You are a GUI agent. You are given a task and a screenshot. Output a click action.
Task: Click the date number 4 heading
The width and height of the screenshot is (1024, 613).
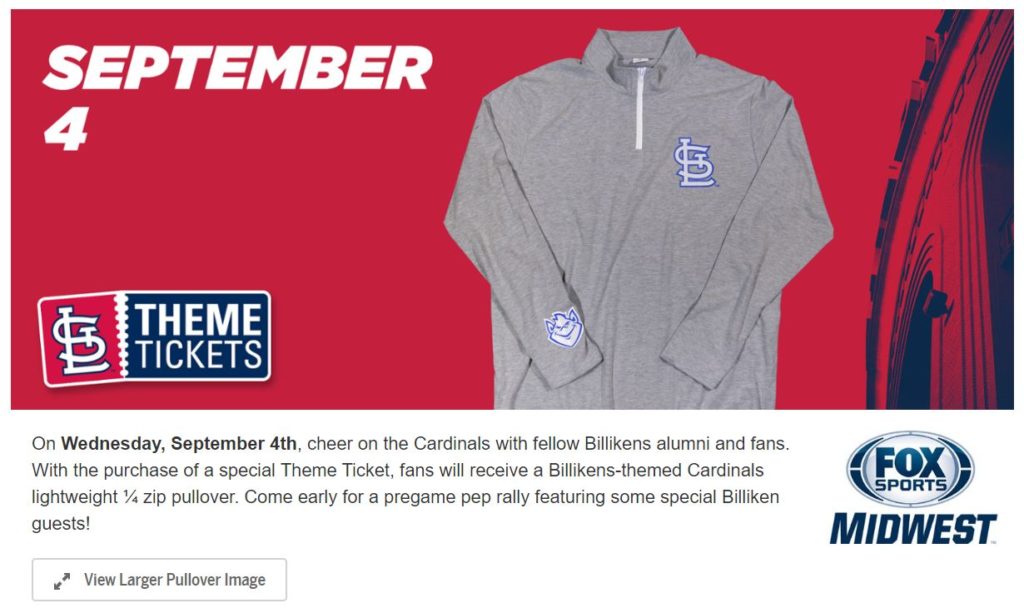click(x=66, y=129)
